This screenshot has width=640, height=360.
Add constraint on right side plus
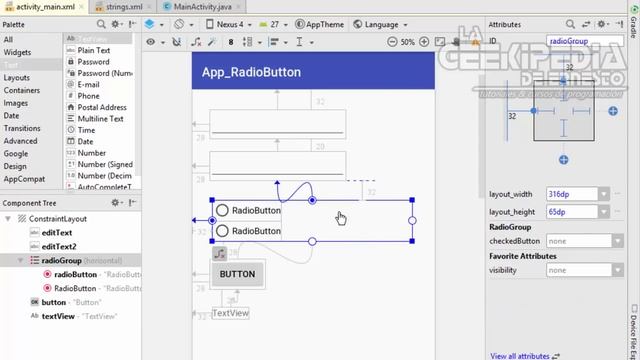(x=613, y=111)
